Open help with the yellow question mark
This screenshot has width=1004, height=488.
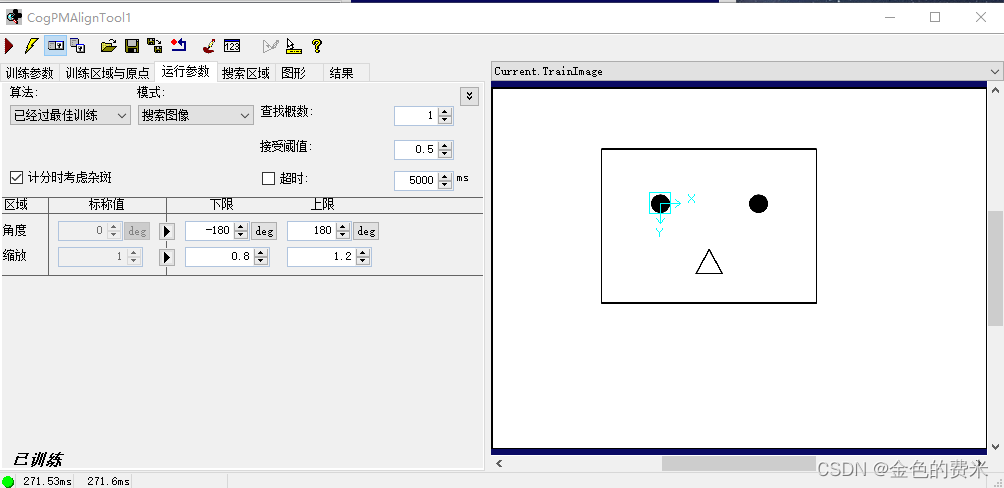316,46
